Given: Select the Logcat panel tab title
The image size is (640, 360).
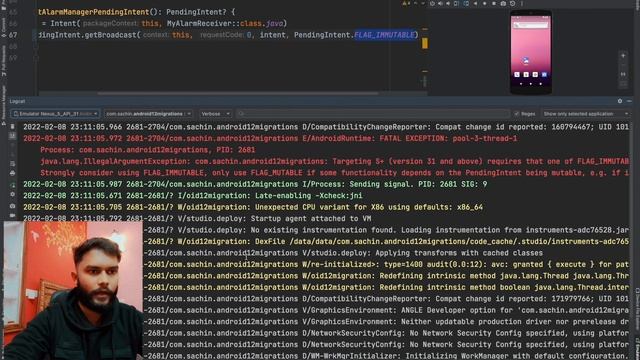Looking at the screenshot, I should coord(17,101).
